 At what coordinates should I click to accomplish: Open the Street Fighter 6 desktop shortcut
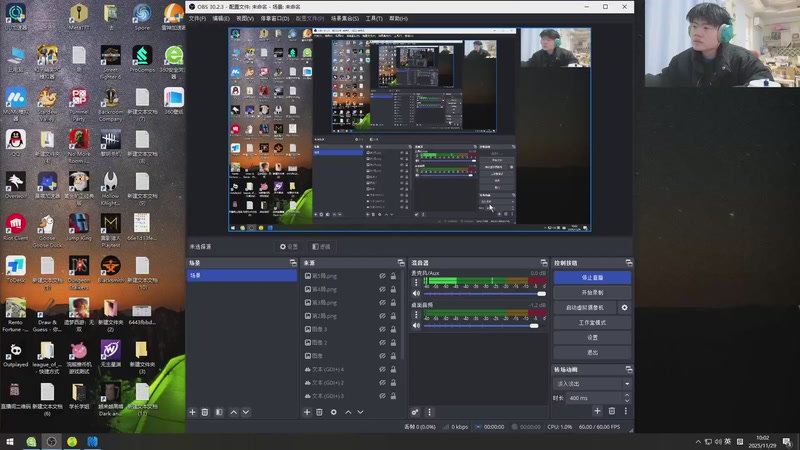(x=111, y=62)
